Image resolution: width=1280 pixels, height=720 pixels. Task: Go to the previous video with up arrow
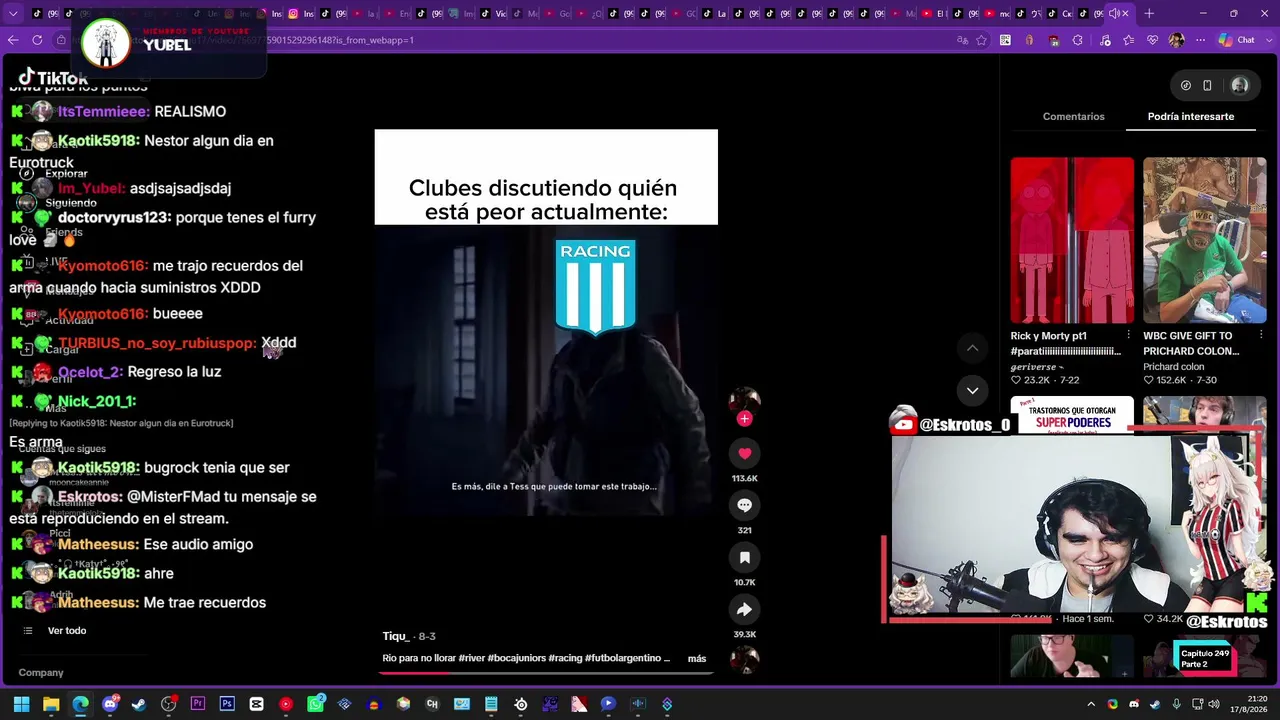(x=972, y=348)
